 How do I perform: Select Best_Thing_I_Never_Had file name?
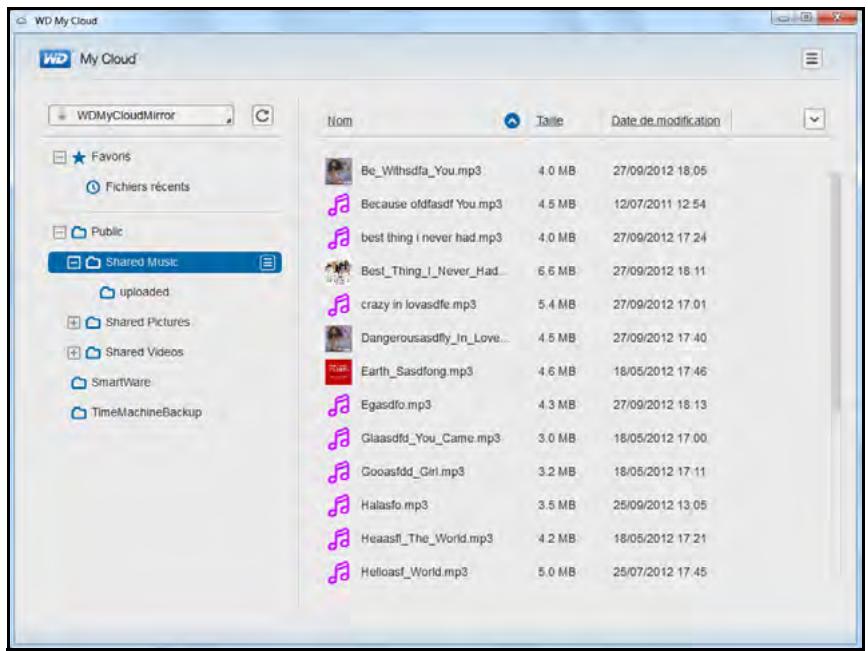[x=433, y=271]
